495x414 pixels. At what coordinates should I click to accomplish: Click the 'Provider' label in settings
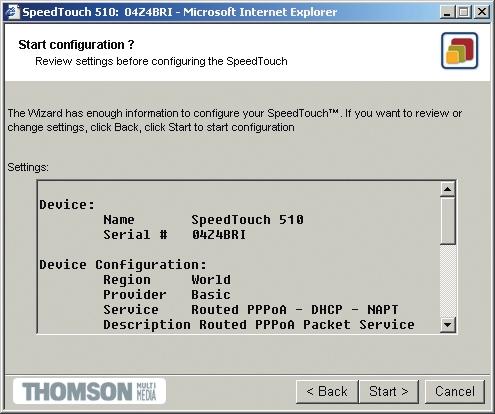(135, 295)
